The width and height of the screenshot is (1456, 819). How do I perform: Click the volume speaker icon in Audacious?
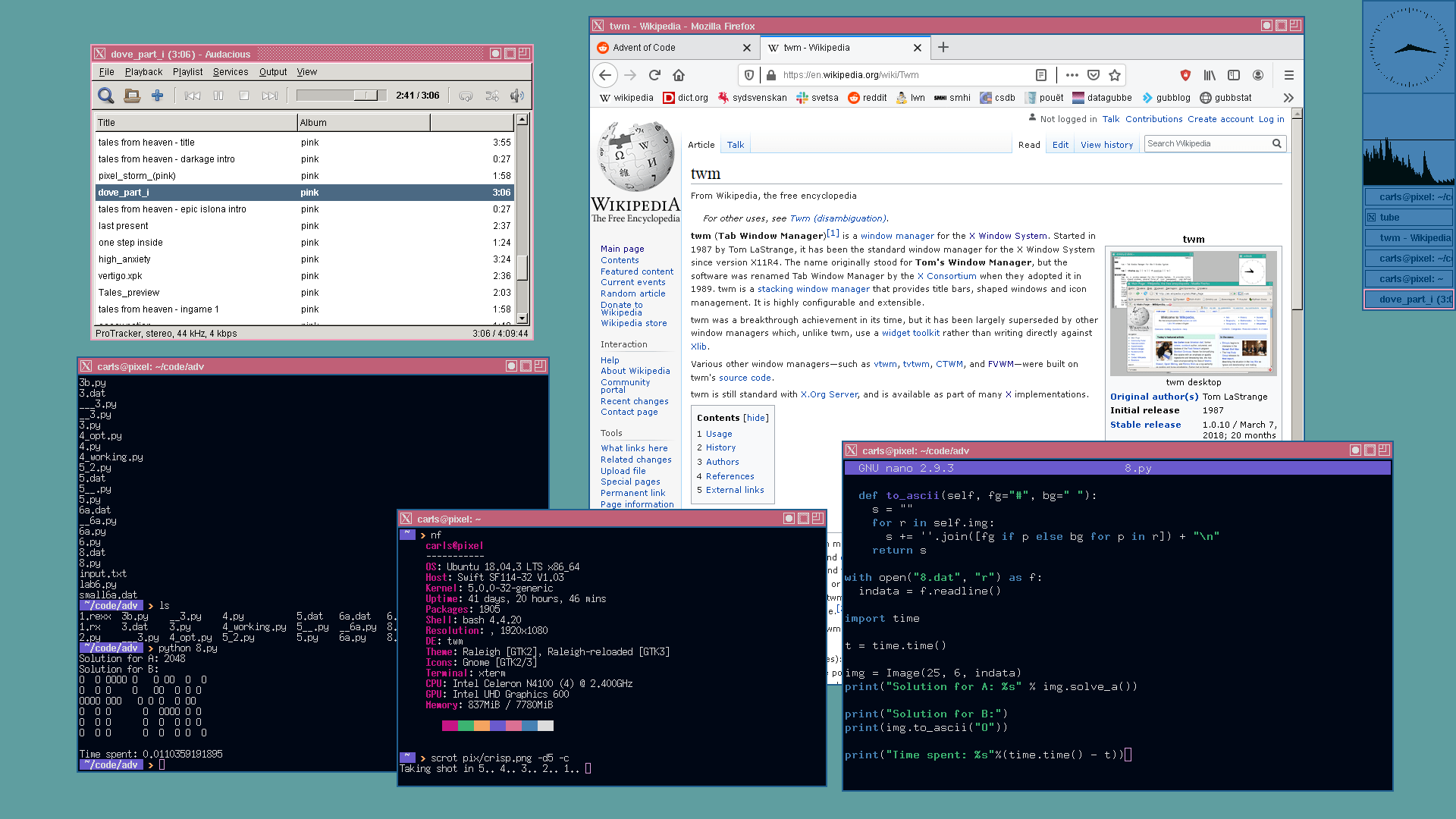517,96
